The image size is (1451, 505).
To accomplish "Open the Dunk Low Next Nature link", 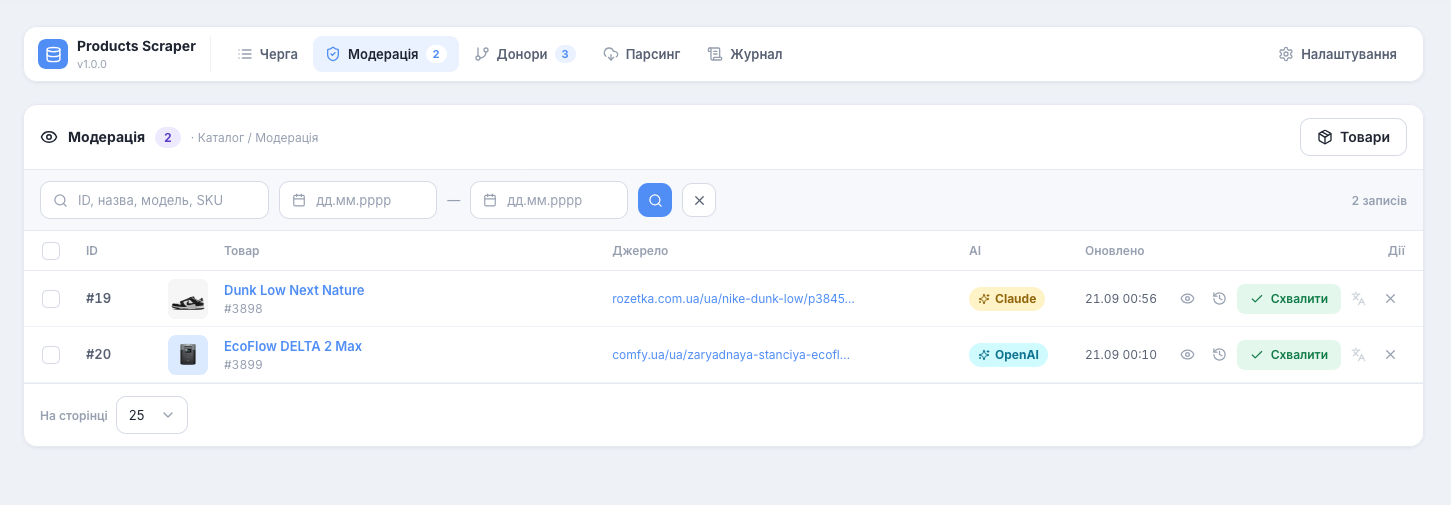I will click(294, 290).
